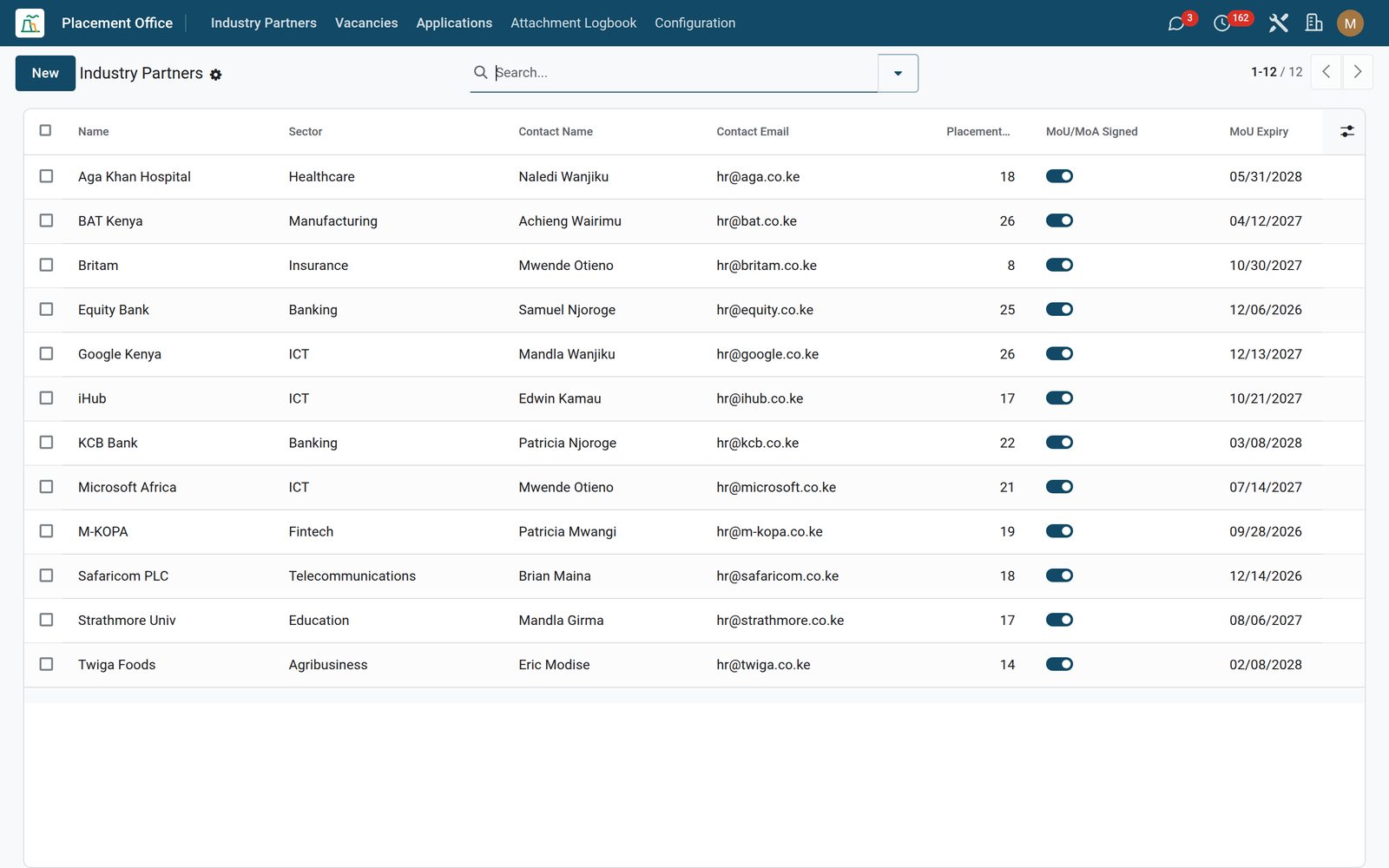Viewport: 1389px width, 868px height.
Task: Open the developer tools wrench icon
Action: click(1278, 23)
